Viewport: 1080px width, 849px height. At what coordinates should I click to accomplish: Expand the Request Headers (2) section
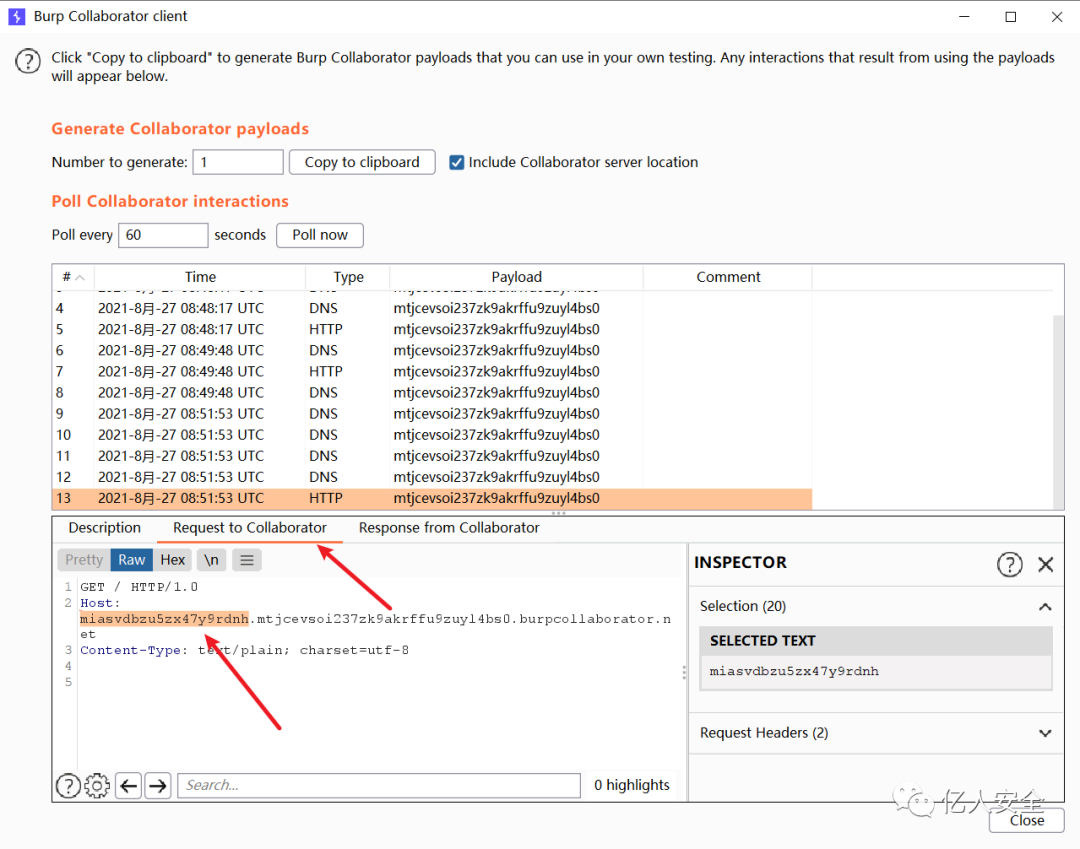click(x=1045, y=733)
